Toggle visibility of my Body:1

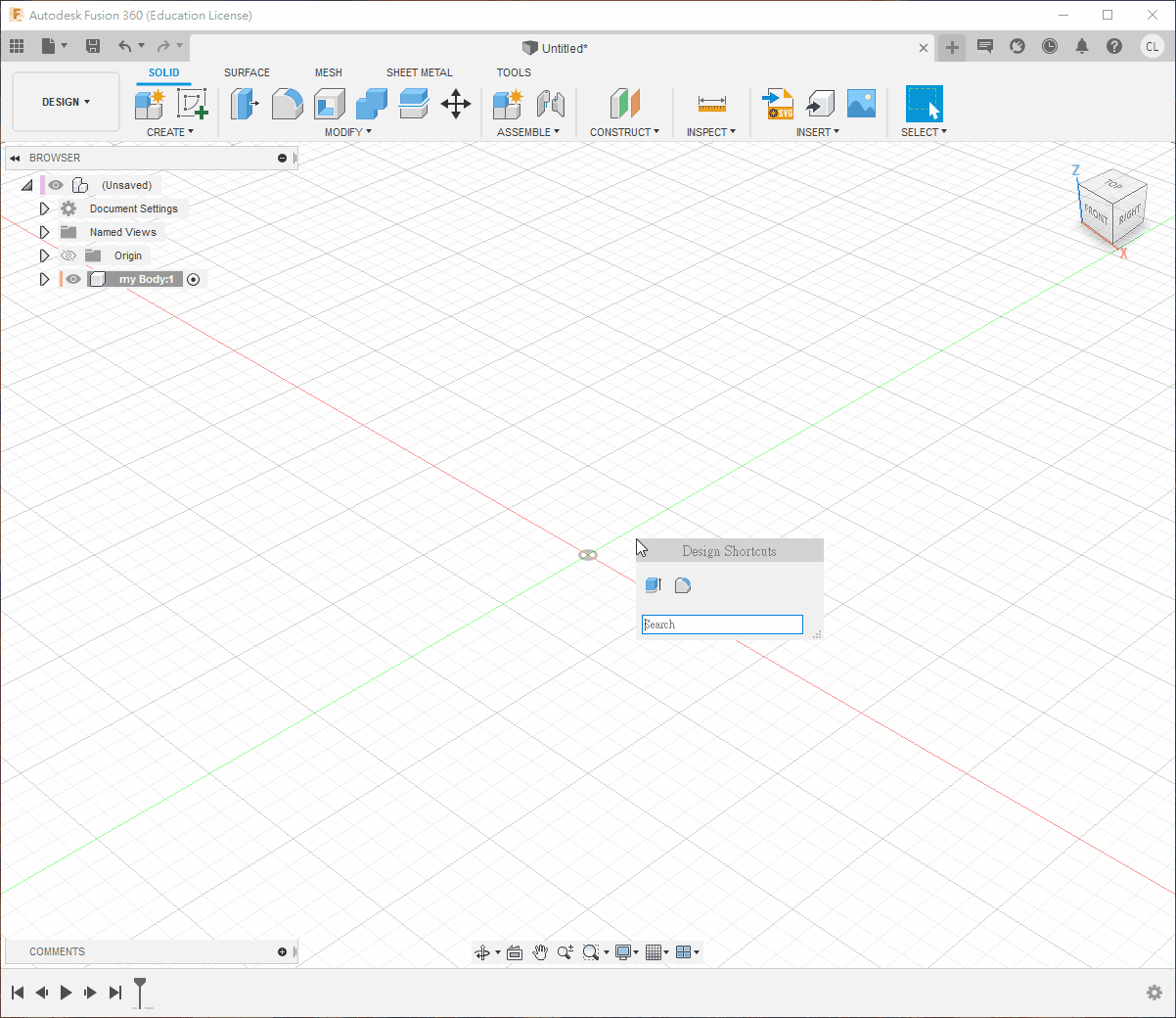[x=73, y=279]
